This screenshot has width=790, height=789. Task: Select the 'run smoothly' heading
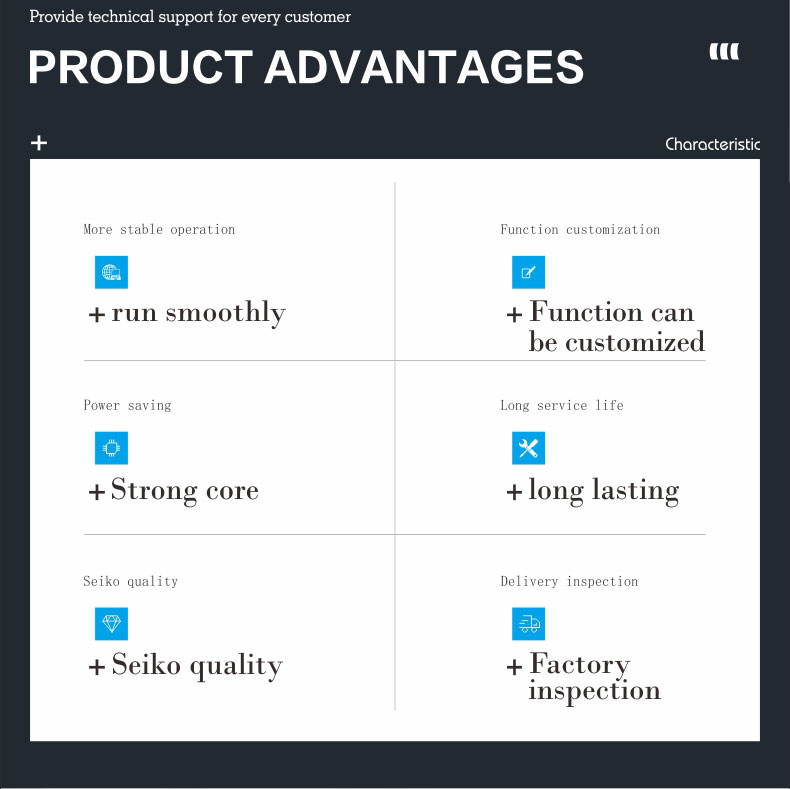[x=198, y=313]
